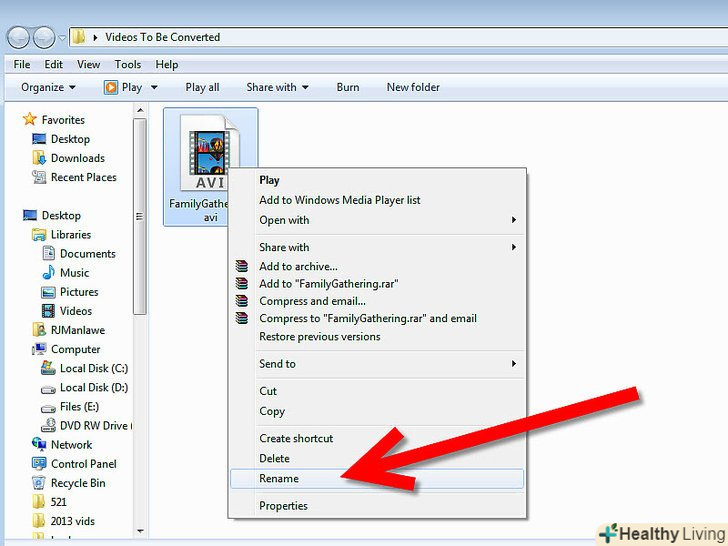
Task: Click the Play toolbar button
Action: point(124,87)
